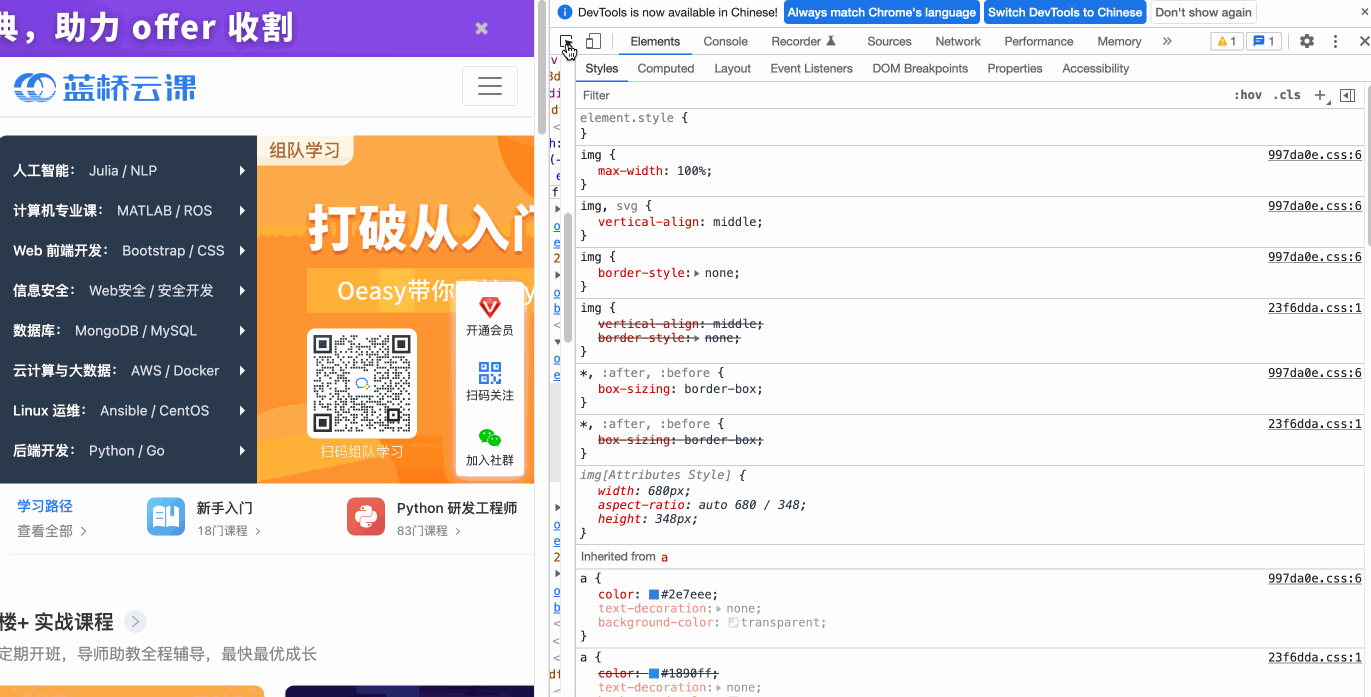Select the DOM Breakpoints subtab
This screenshot has height=697, width=1371.
coord(920,68)
